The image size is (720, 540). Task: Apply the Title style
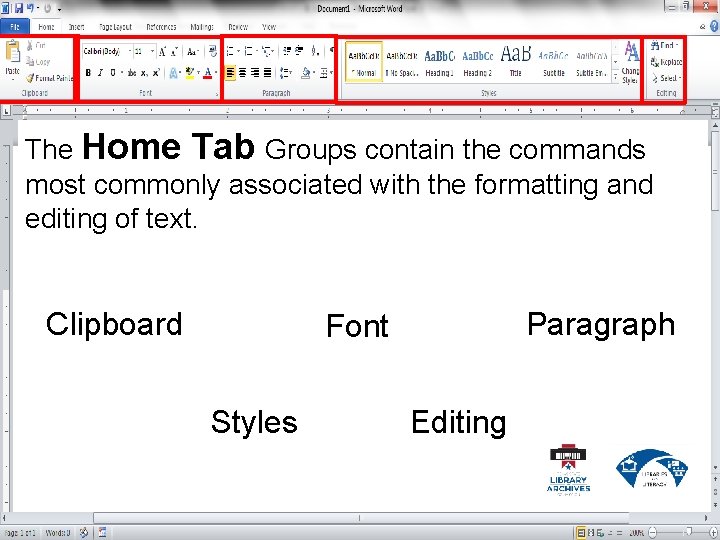coord(516,62)
